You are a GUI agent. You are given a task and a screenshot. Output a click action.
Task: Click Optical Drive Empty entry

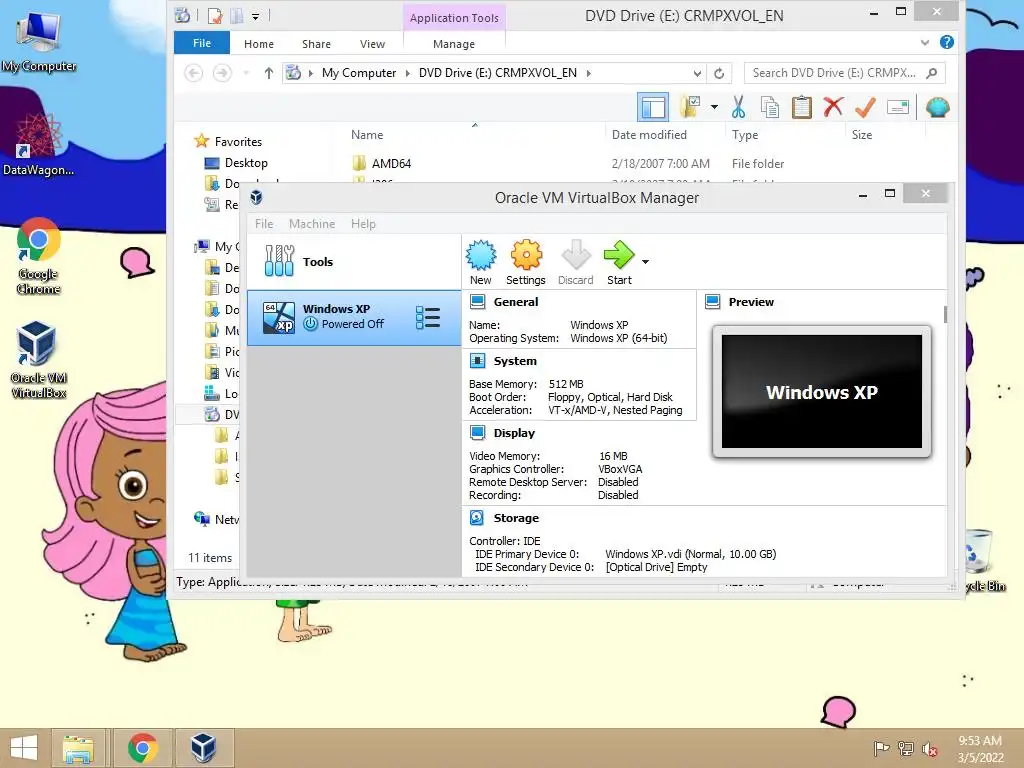pos(656,567)
